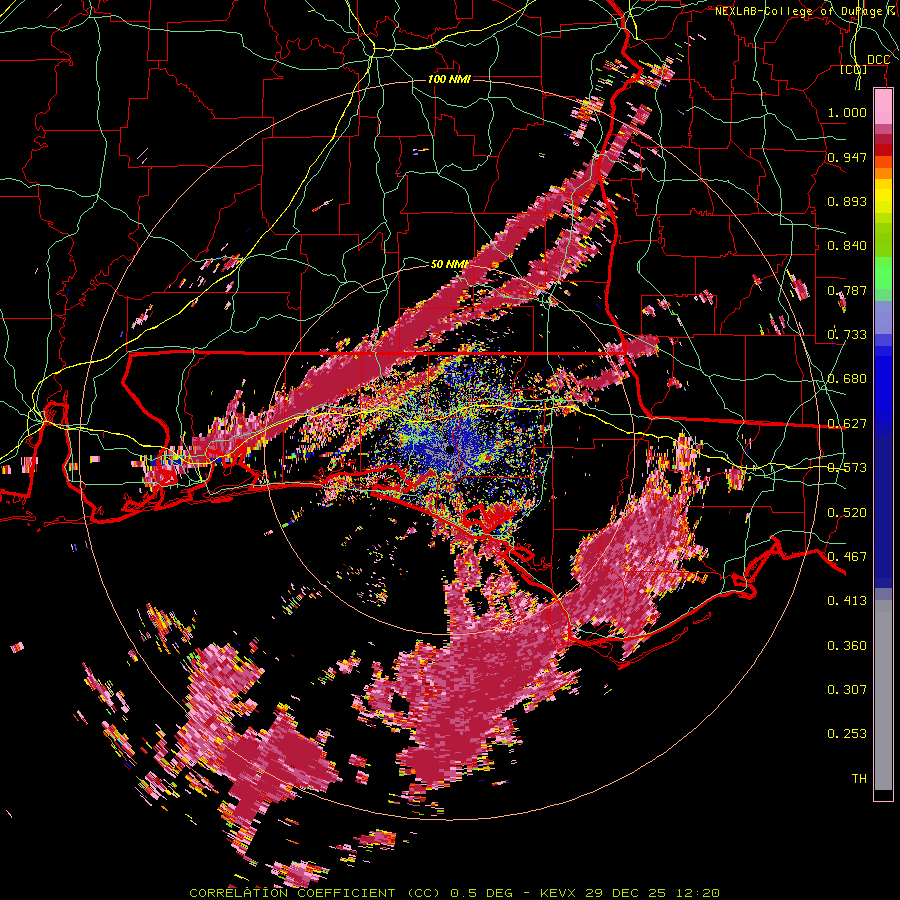Click the NEXLAB-College of DuPage header text

click(x=807, y=11)
